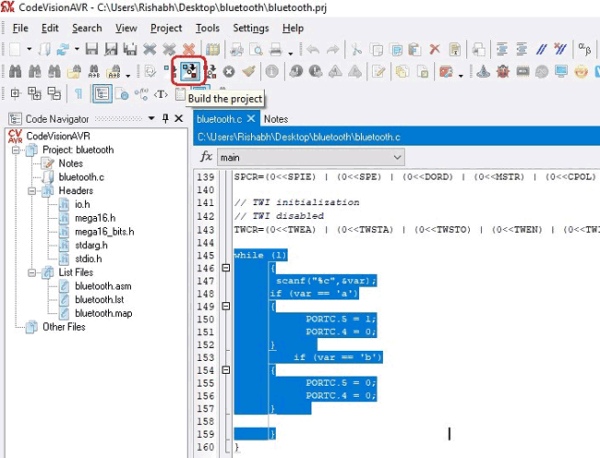Switch to the Notes tab
This screenshot has height=458, width=600.
(276, 119)
